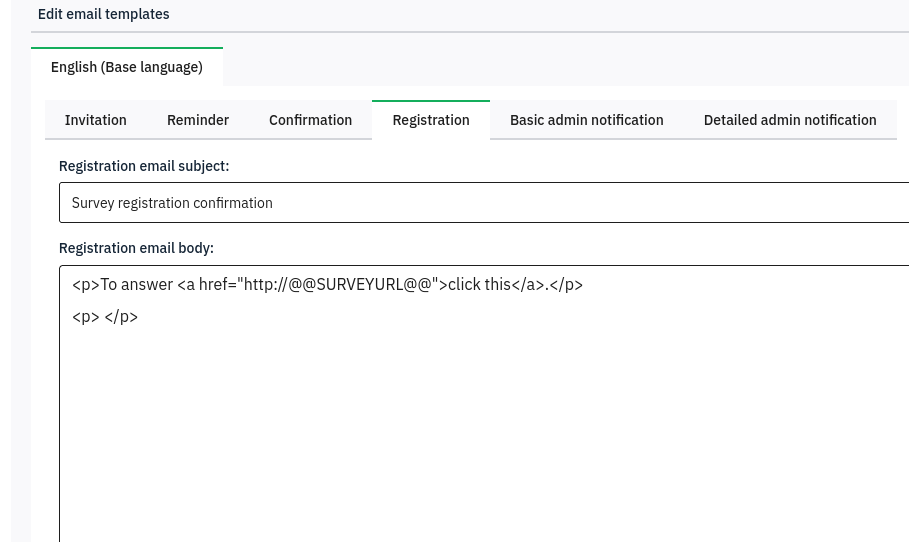Click the words 'To answer' in body
The image size is (909, 542).
137,285
